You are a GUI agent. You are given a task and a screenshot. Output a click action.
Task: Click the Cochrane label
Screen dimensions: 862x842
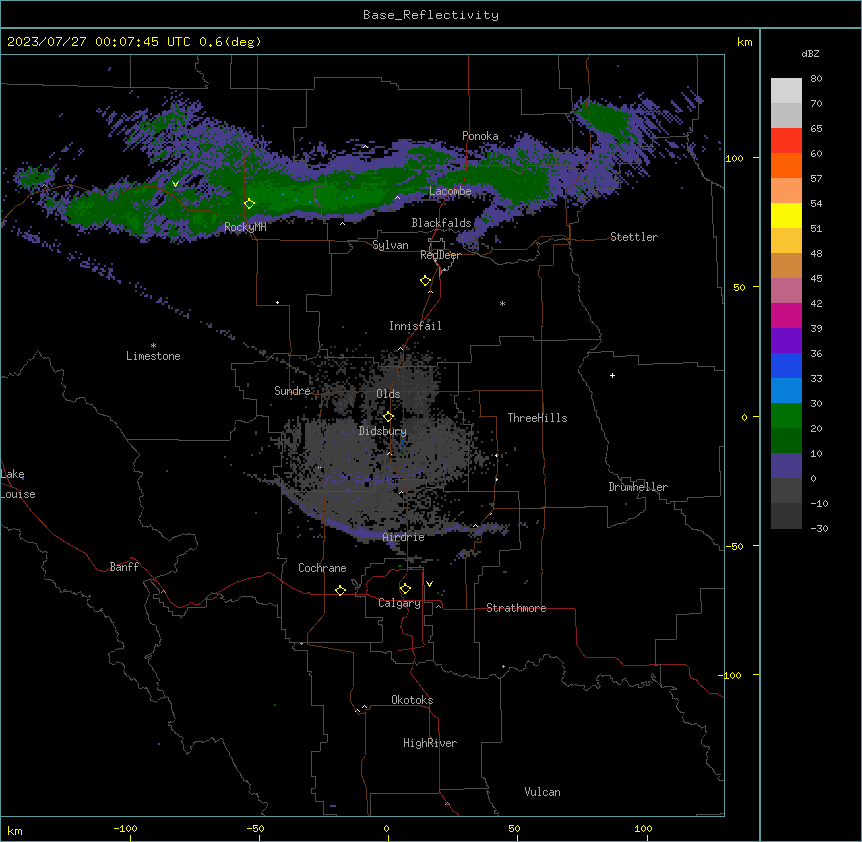tap(322, 568)
